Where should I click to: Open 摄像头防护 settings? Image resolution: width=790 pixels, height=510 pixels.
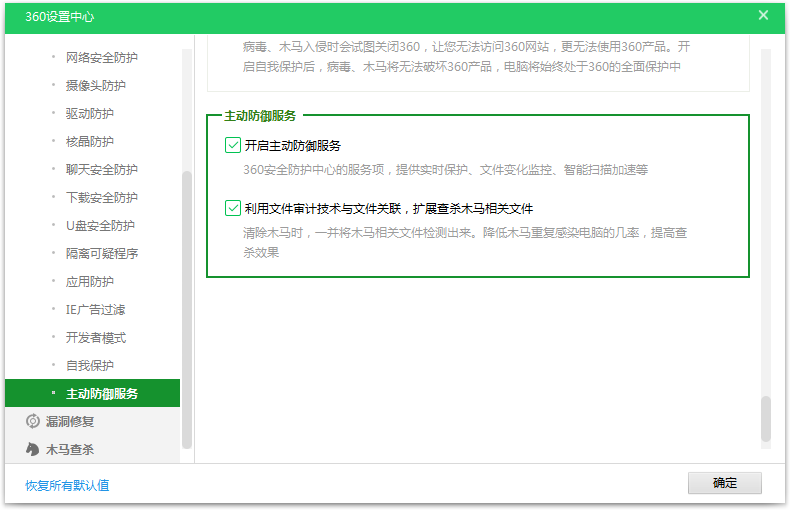pos(95,86)
